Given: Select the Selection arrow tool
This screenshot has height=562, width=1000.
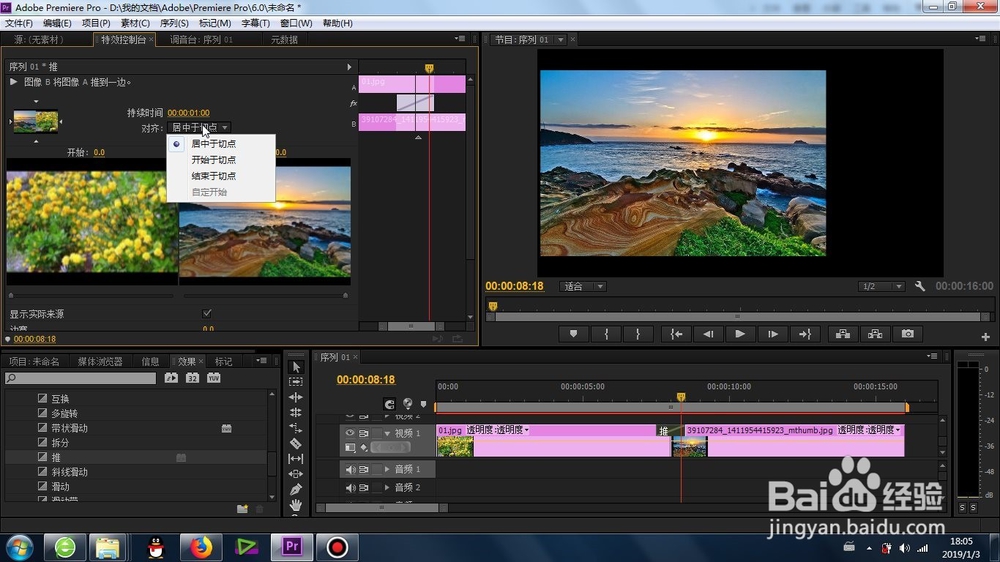Looking at the screenshot, I should click(296, 367).
